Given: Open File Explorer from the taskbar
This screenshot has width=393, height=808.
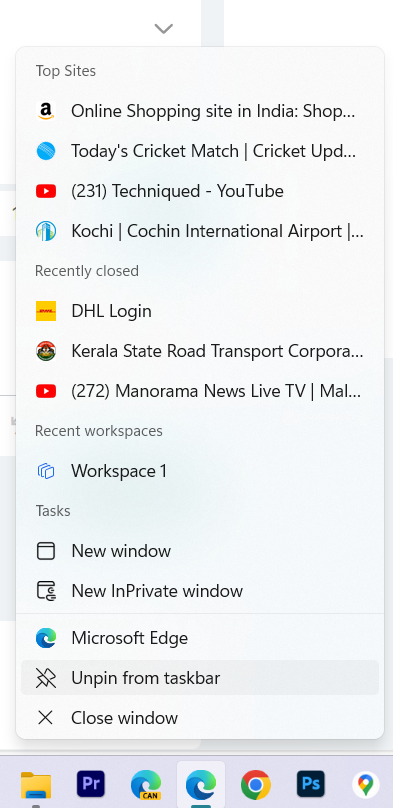Looking at the screenshot, I should click(36, 785).
